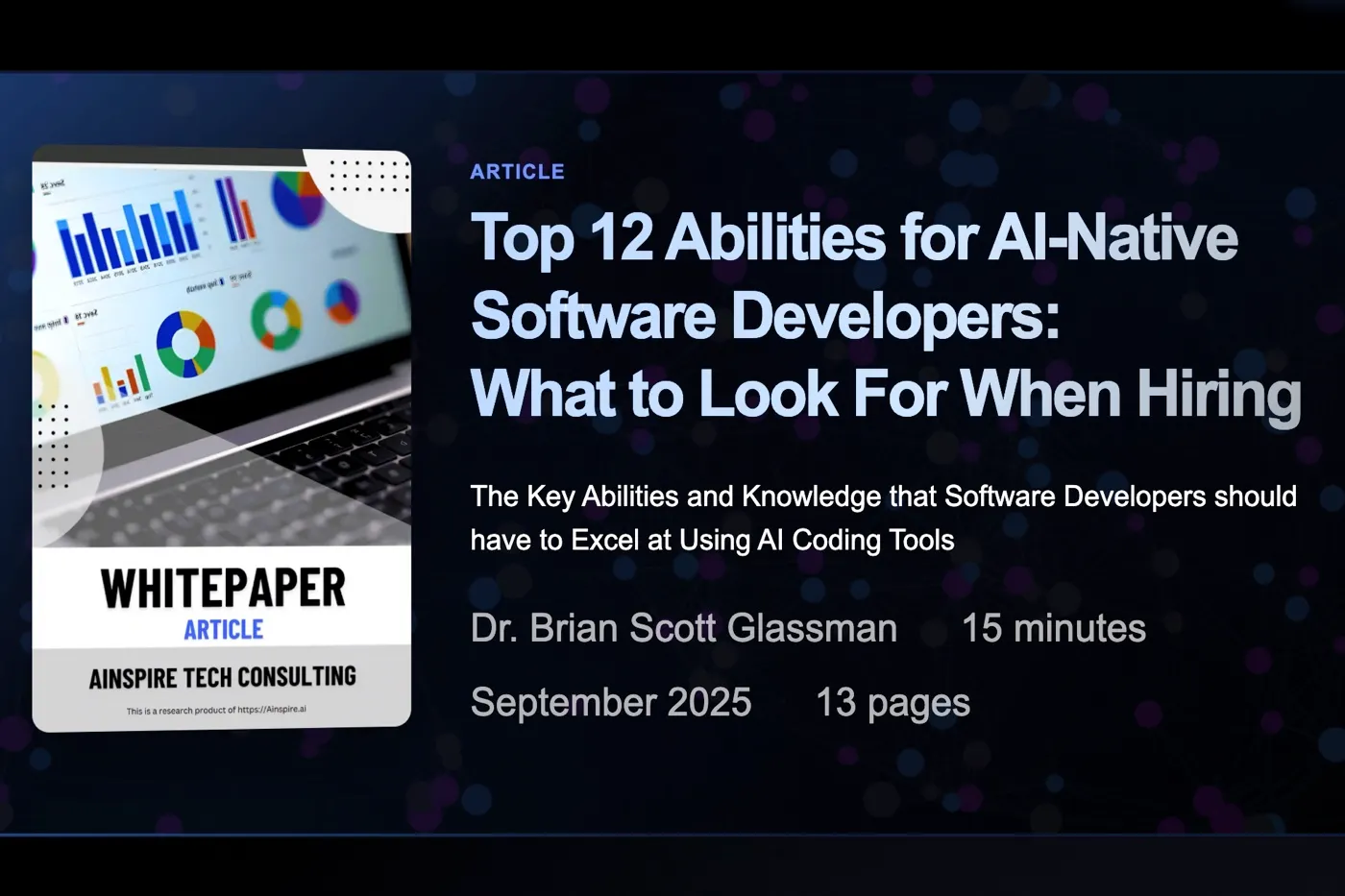The height and width of the screenshot is (896, 1345).
Task: Click the WHITEPAPER heading on the cover
Action: pyautogui.click(x=223, y=585)
